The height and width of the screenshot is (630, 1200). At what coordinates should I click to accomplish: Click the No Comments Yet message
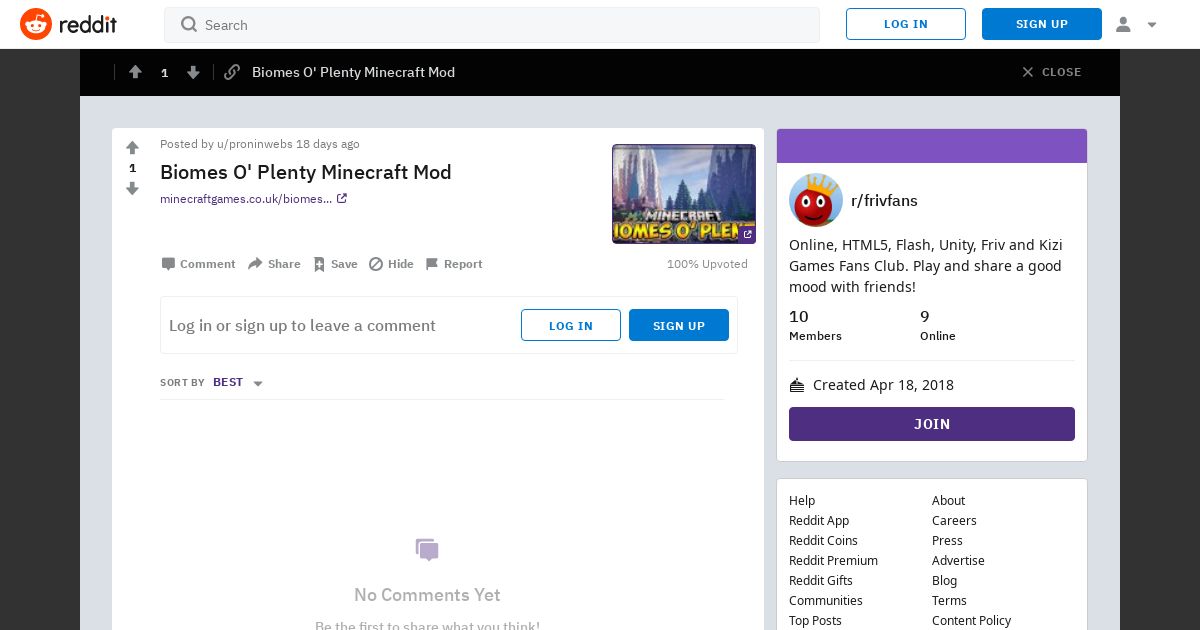(427, 595)
